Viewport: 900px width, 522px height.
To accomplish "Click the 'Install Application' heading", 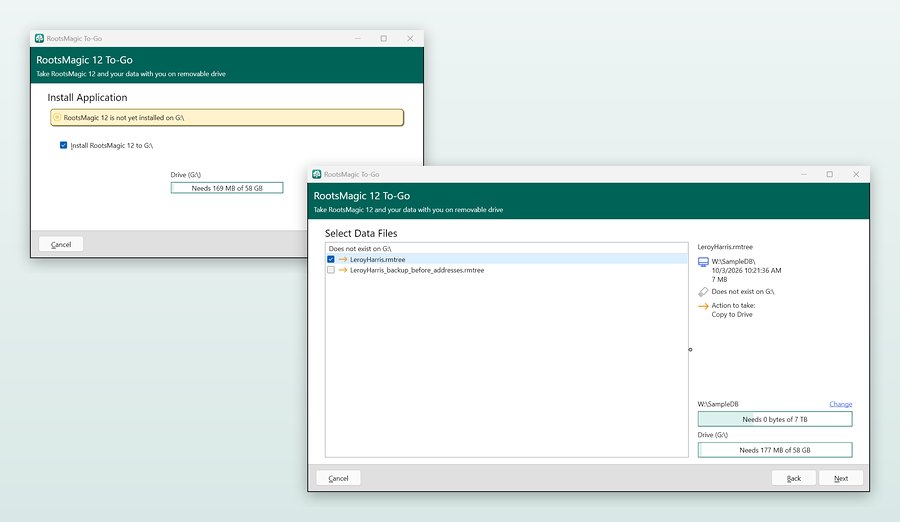I will tap(87, 98).
